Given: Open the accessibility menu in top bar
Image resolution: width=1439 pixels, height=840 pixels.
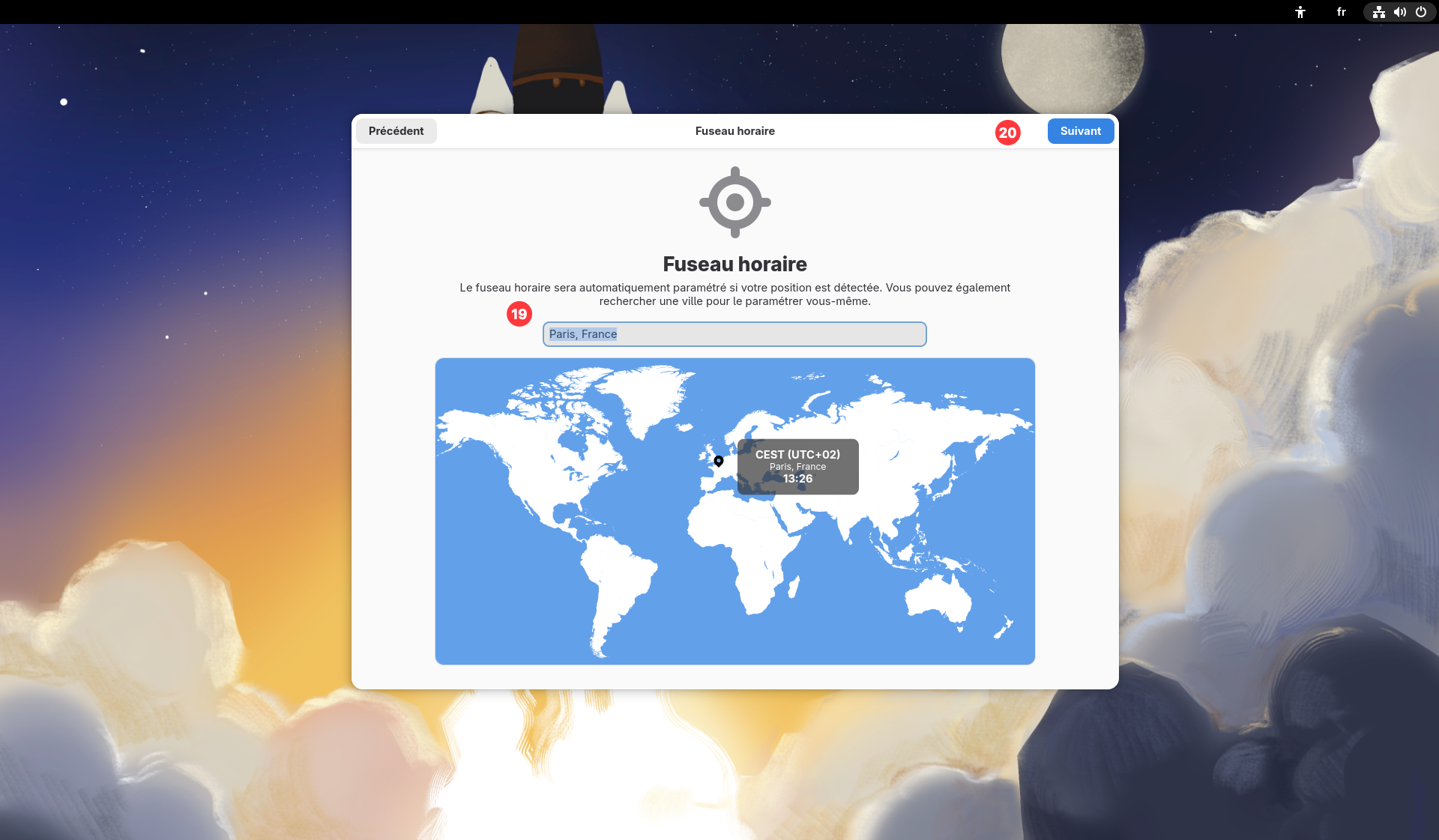Looking at the screenshot, I should [1300, 12].
